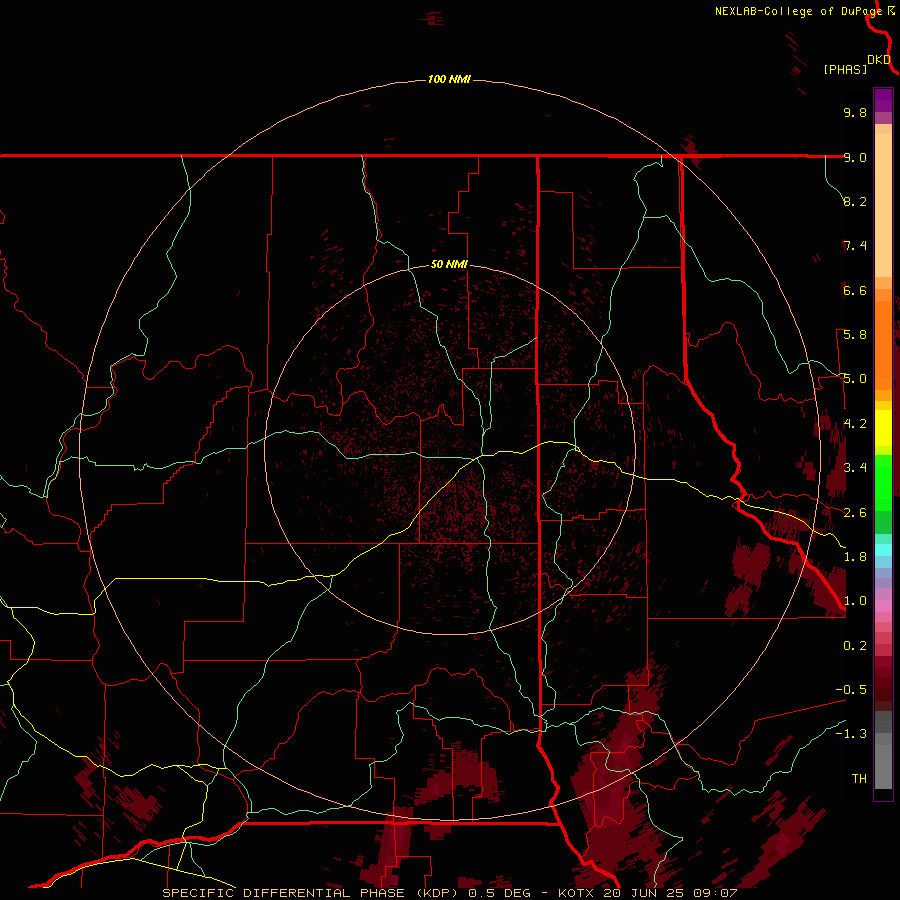Click the NEXLAB-College of DuPage credit text

(x=798, y=11)
